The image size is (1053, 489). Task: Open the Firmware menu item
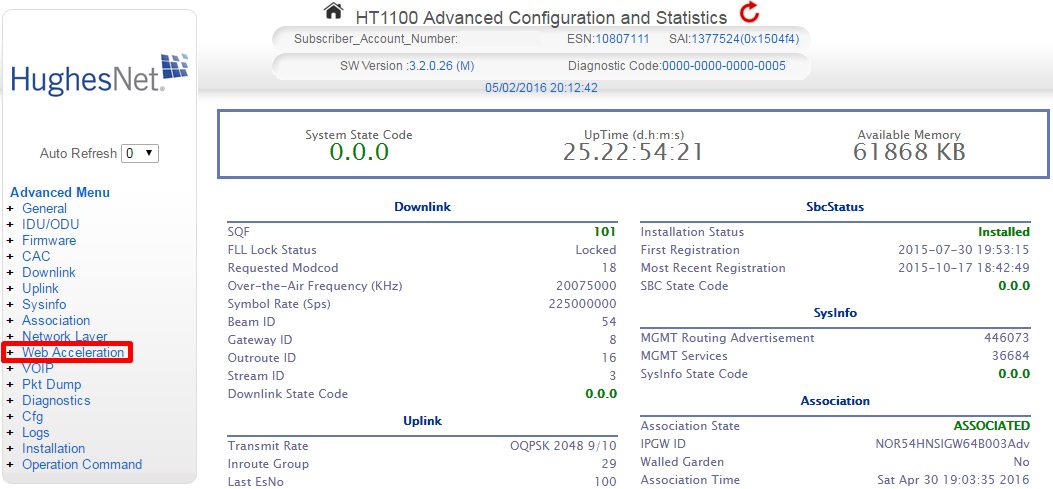click(x=49, y=241)
